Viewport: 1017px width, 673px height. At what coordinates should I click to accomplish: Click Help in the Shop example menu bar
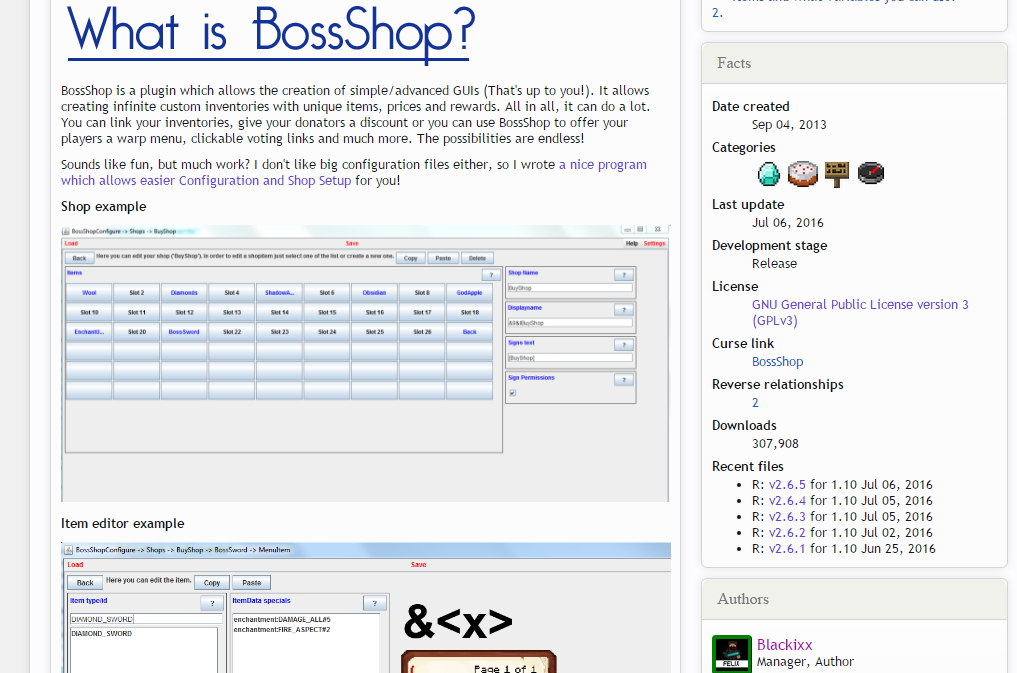click(632, 244)
